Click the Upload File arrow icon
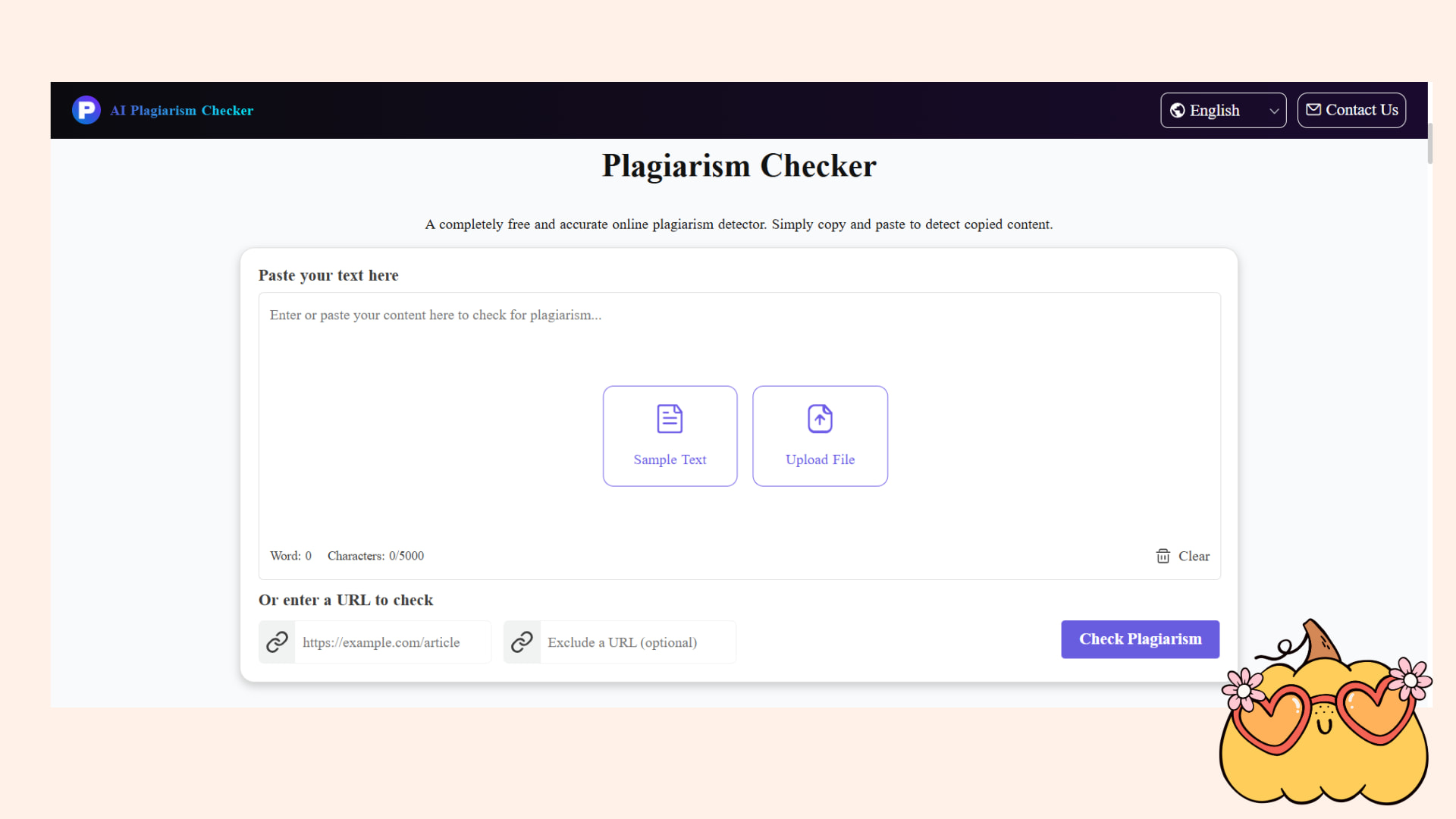Viewport: 1456px width, 819px height. pyautogui.click(x=819, y=418)
